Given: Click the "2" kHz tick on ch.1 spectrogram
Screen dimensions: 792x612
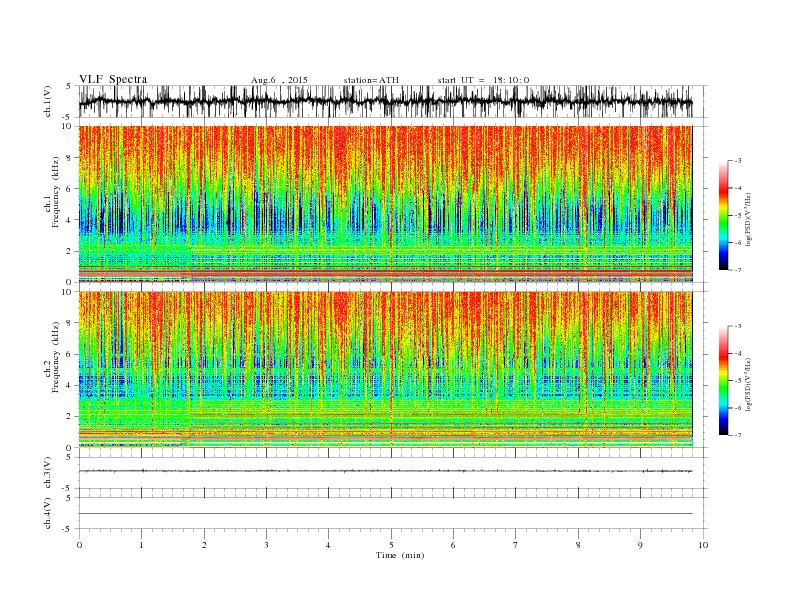Looking at the screenshot, I should 70,251.
